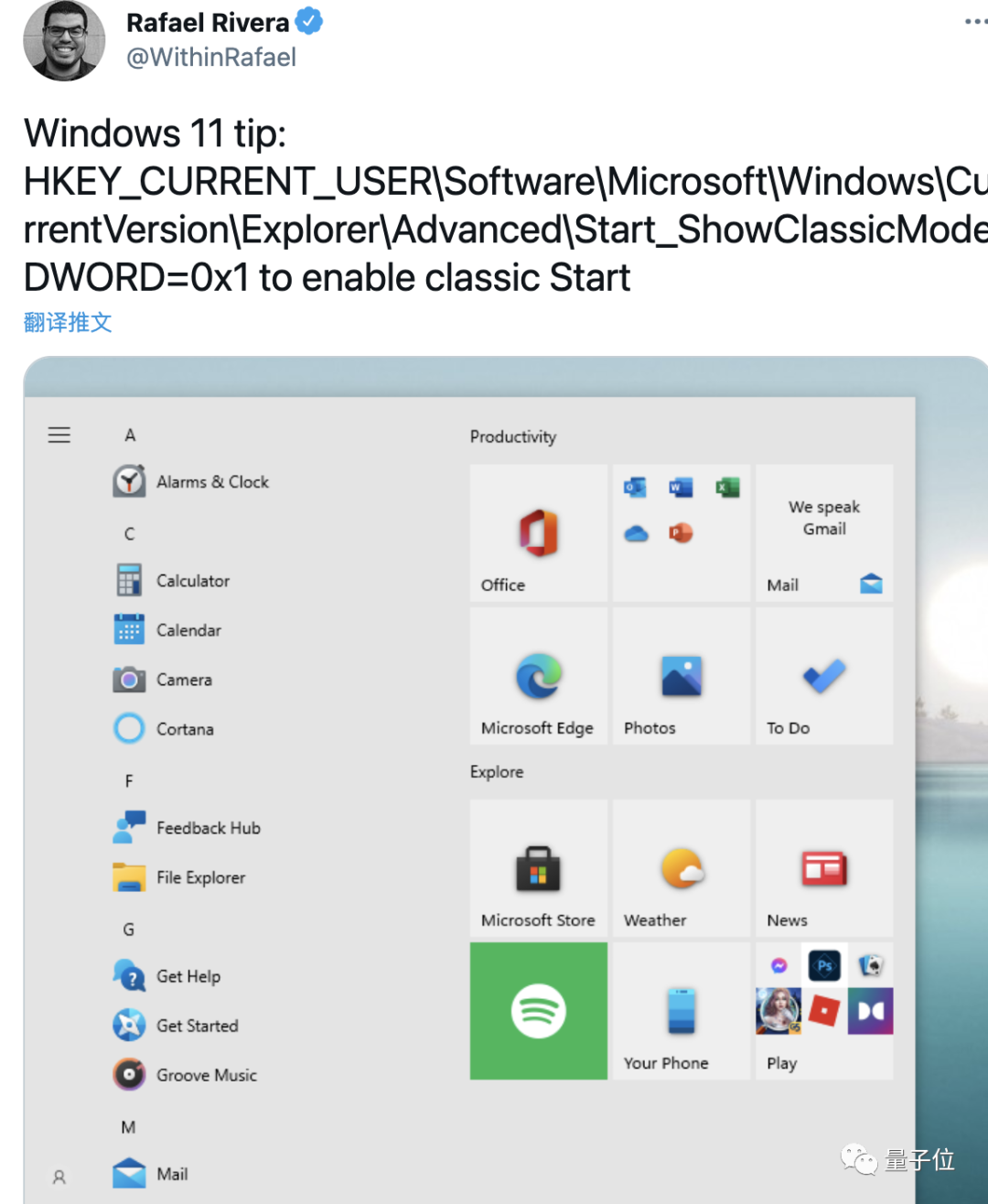Open File Explorer folder icon
This screenshot has height=1204, width=988.
(x=129, y=876)
